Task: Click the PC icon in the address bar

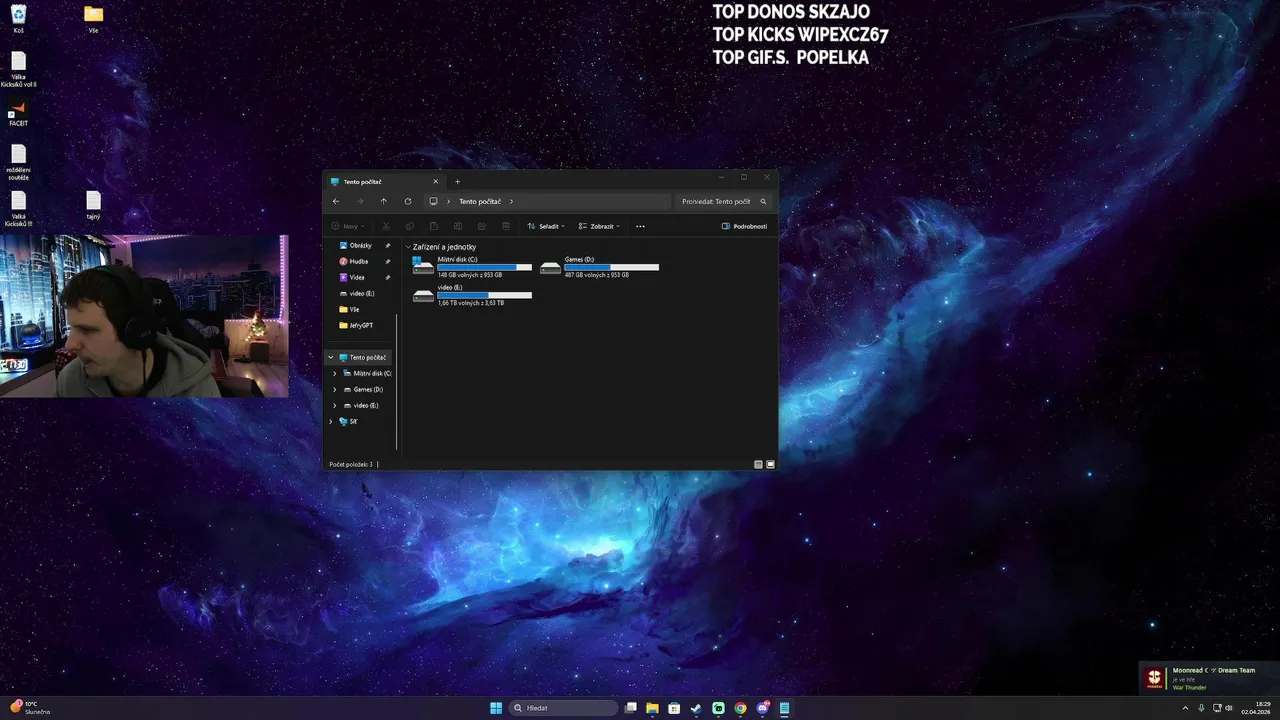Action: (433, 201)
